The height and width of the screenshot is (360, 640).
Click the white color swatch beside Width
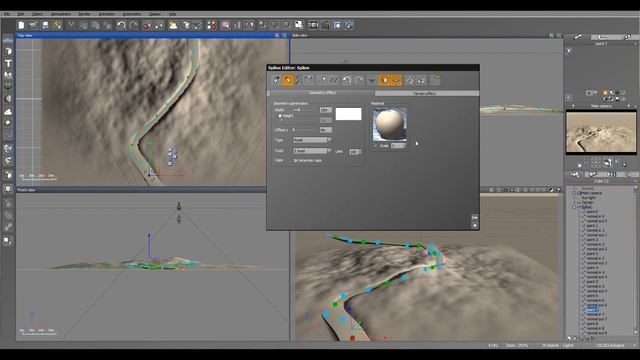pyautogui.click(x=348, y=114)
